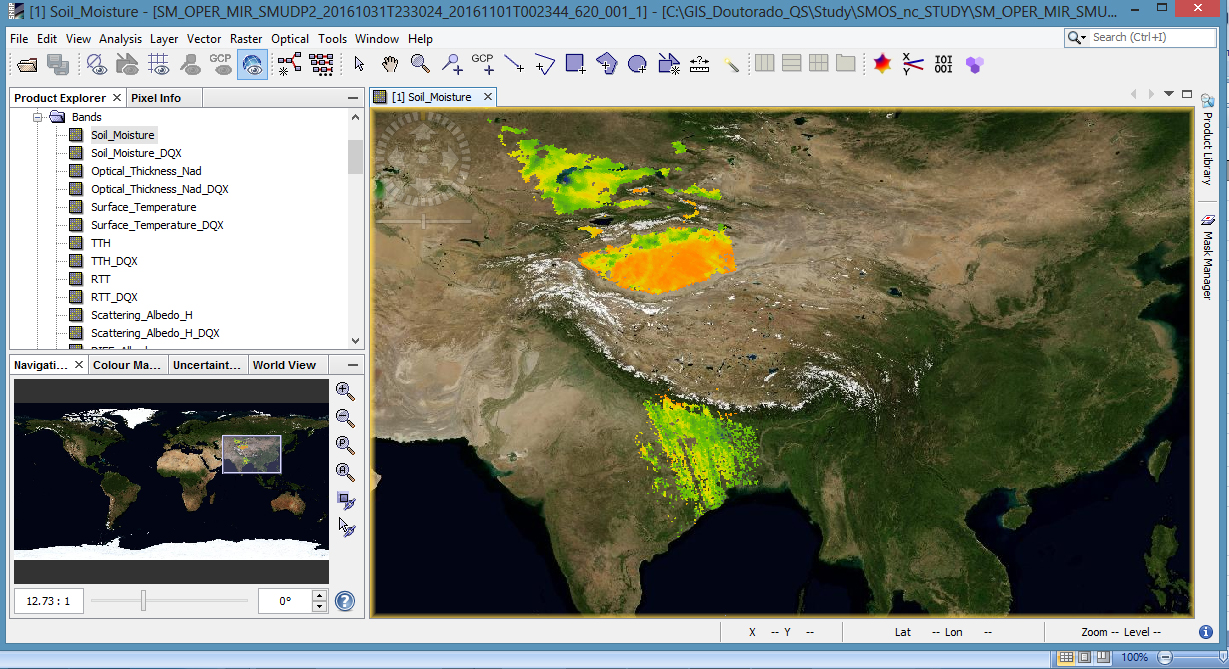
Task: Open the Range Finder ruler tool
Action: click(699, 64)
